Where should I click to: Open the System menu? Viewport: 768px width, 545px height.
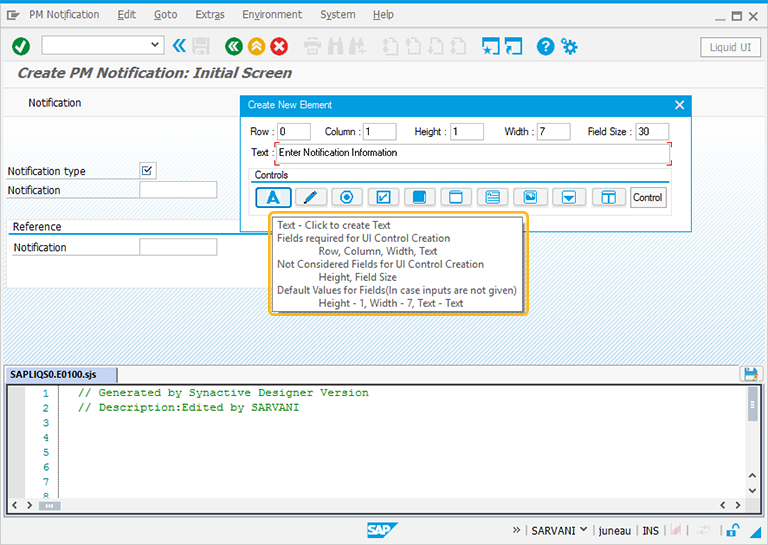[x=337, y=15]
